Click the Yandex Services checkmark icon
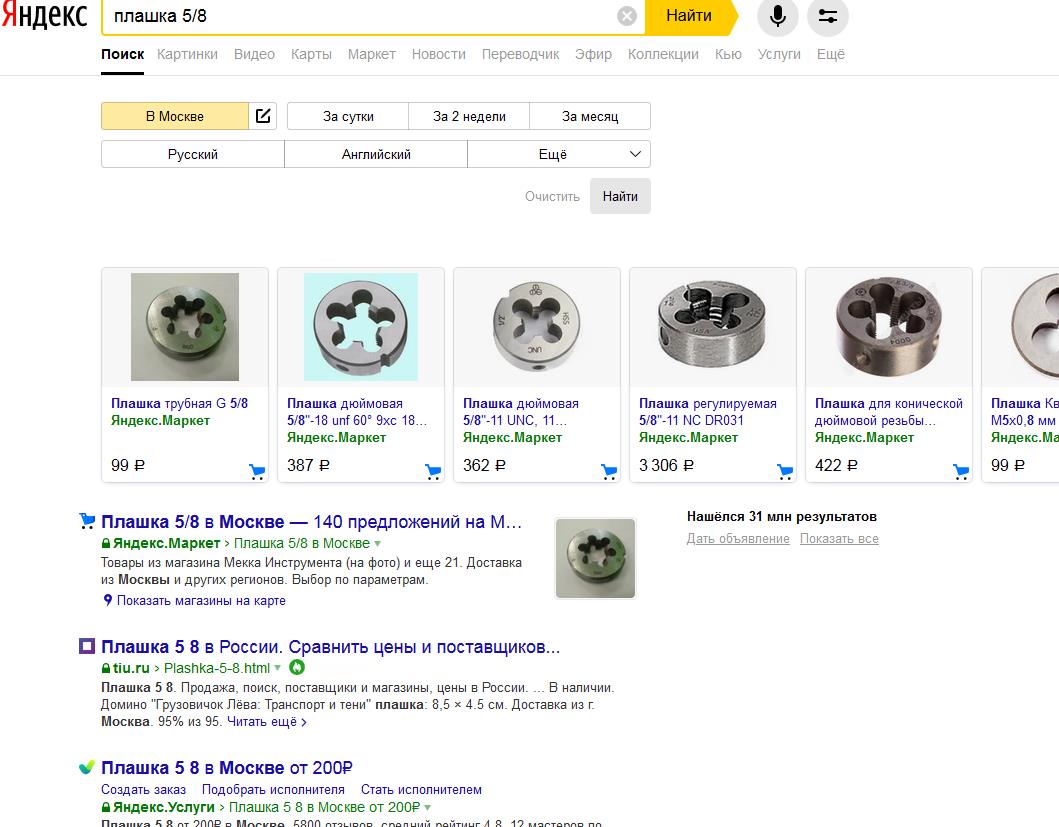 click(x=86, y=767)
